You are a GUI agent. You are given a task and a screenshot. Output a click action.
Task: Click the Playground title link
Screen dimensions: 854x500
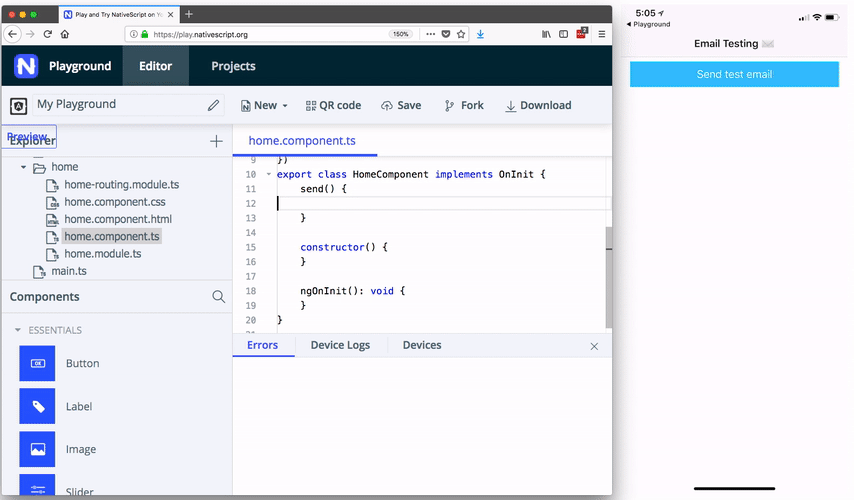(80, 66)
